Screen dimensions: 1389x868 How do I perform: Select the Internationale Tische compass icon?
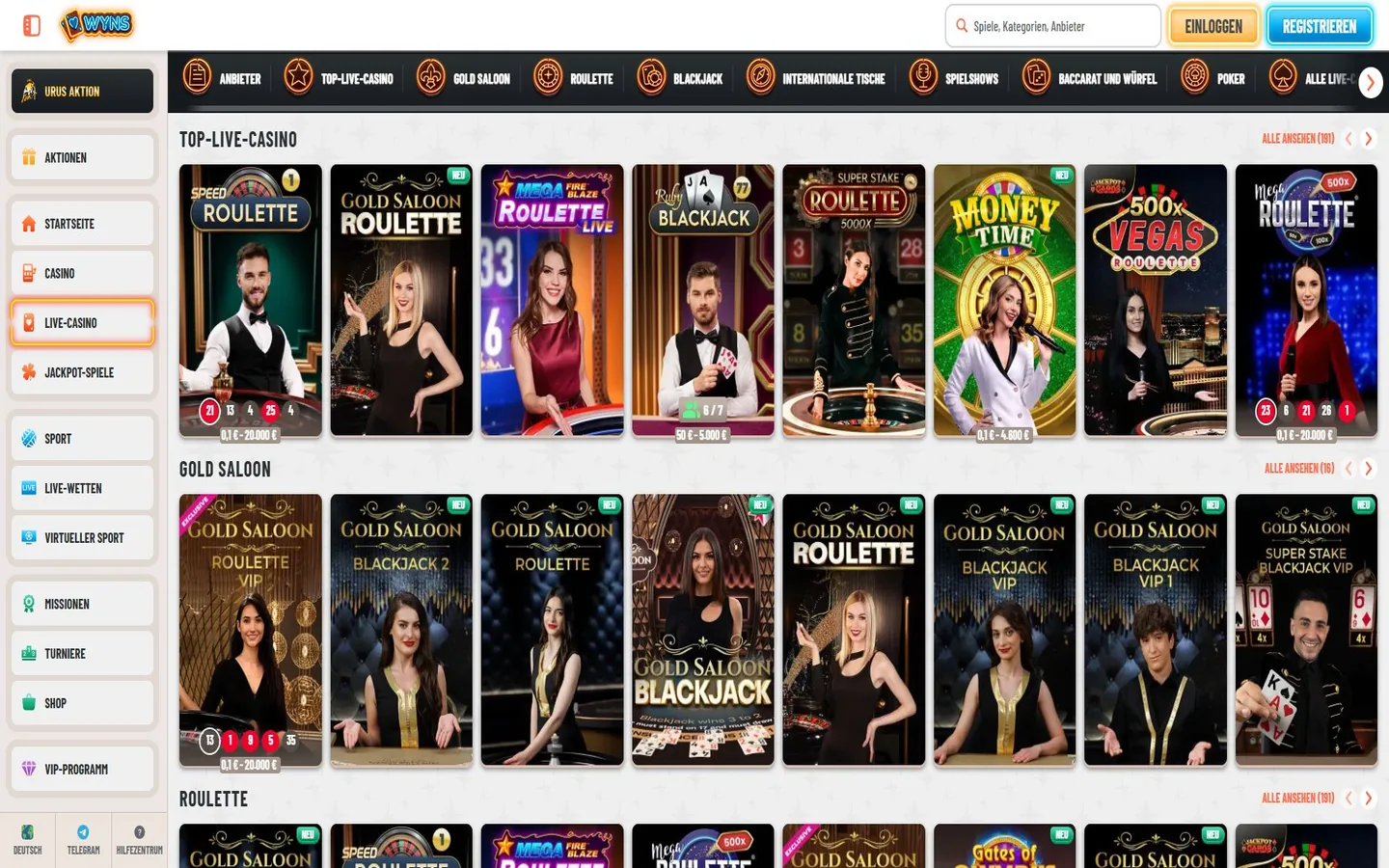coord(760,75)
